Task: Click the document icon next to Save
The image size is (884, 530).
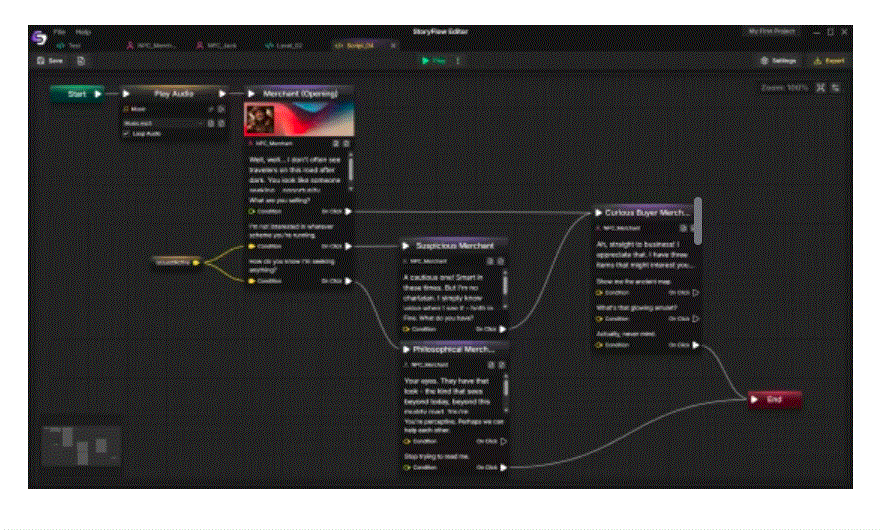Action: (x=81, y=61)
